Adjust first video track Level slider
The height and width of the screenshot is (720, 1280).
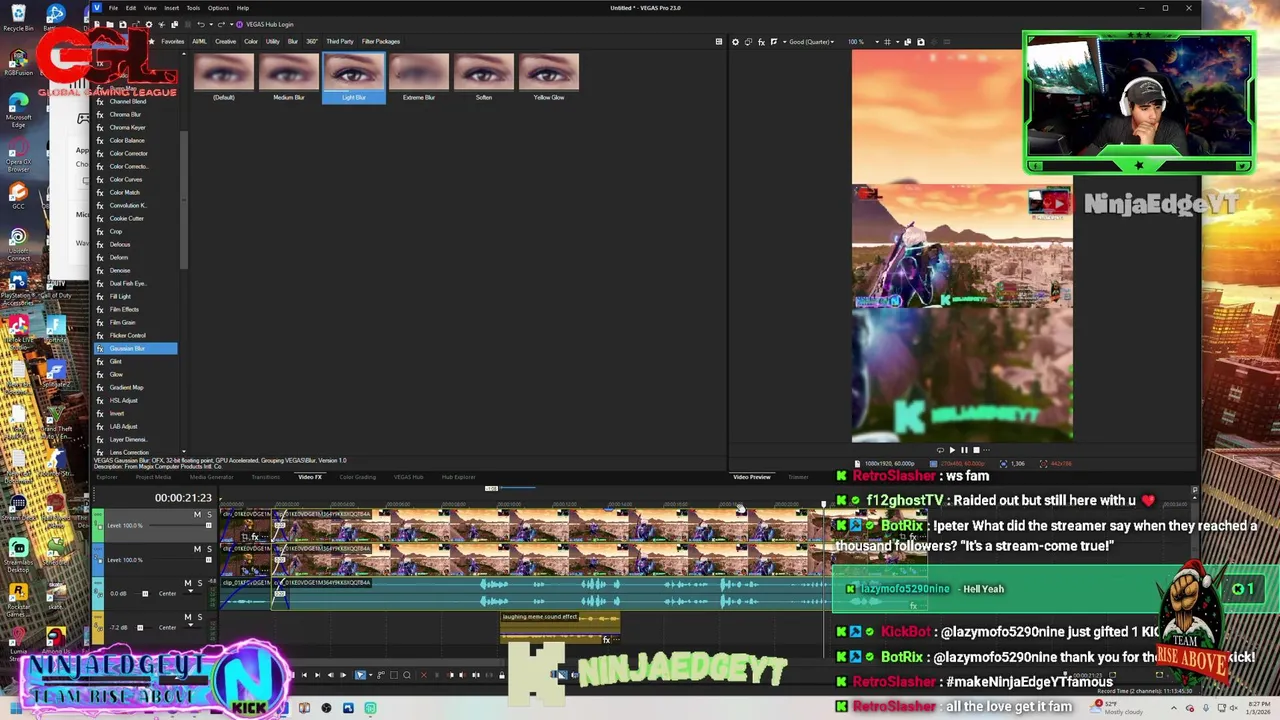[208, 525]
